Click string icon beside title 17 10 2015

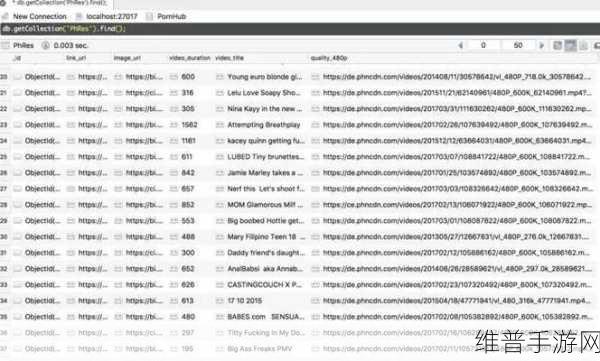(x=220, y=301)
